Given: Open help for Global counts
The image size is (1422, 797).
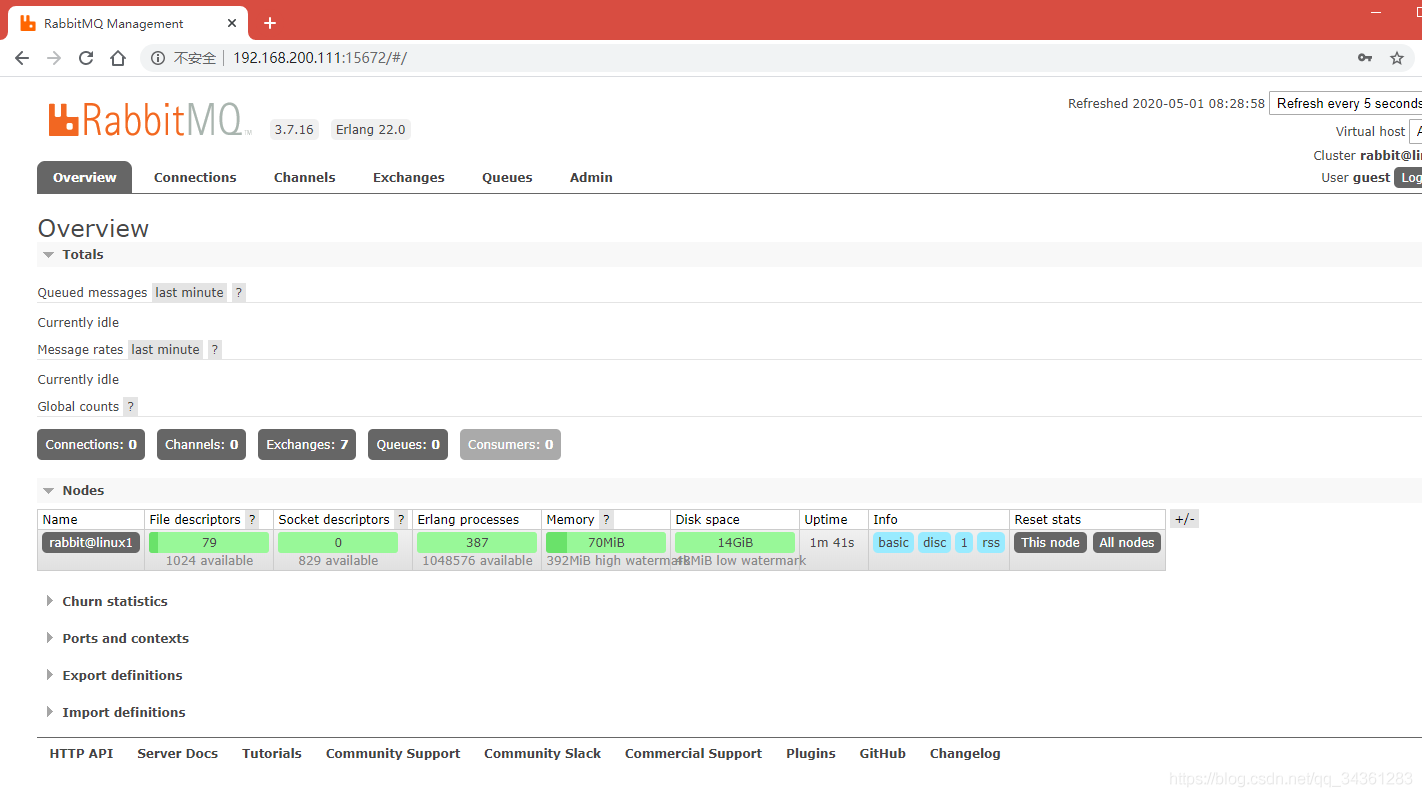Looking at the screenshot, I should [131, 407].
